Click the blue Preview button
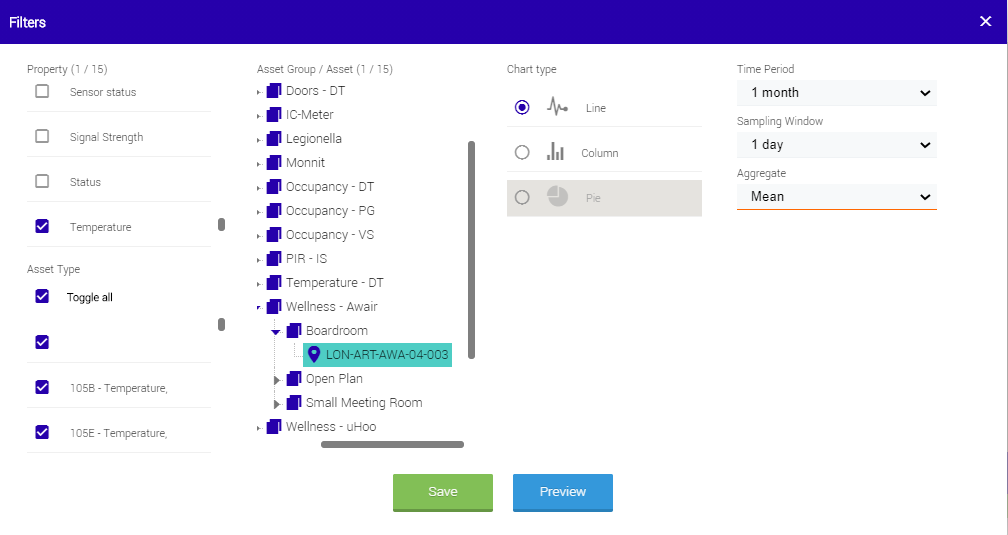The width and height of the screenshot is (1008, 535). point(562,493)
